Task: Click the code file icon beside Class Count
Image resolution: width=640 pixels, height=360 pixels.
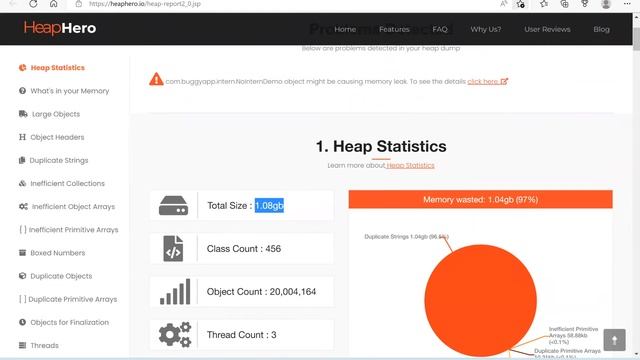Action: 173,248
